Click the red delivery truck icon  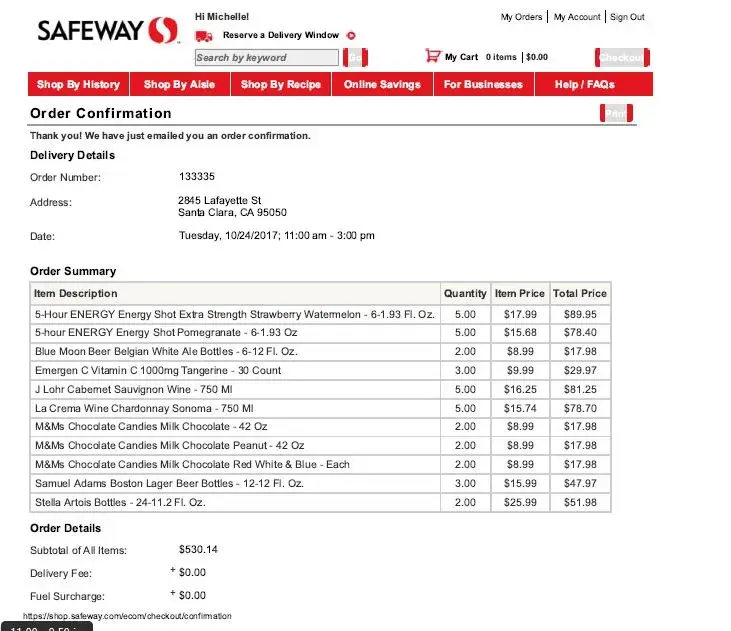click(204, 36)
